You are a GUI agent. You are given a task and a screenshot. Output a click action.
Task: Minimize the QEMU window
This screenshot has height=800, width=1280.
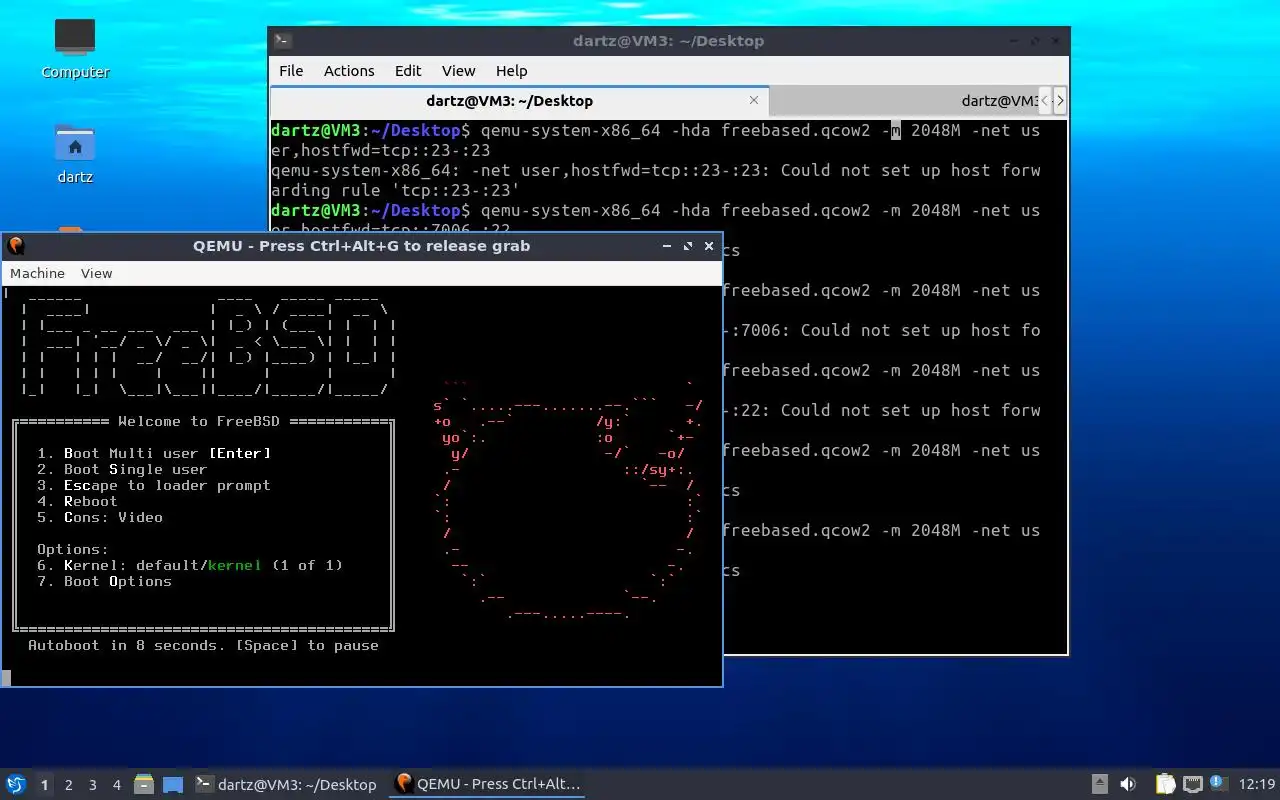click(x=667, y=246)
